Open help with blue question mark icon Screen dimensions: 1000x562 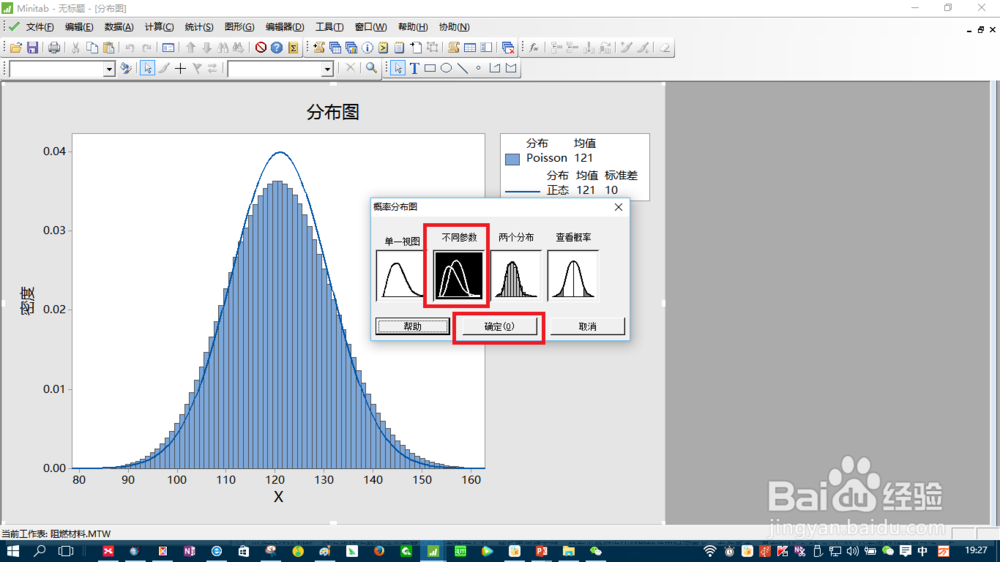(x=277, y=48)
